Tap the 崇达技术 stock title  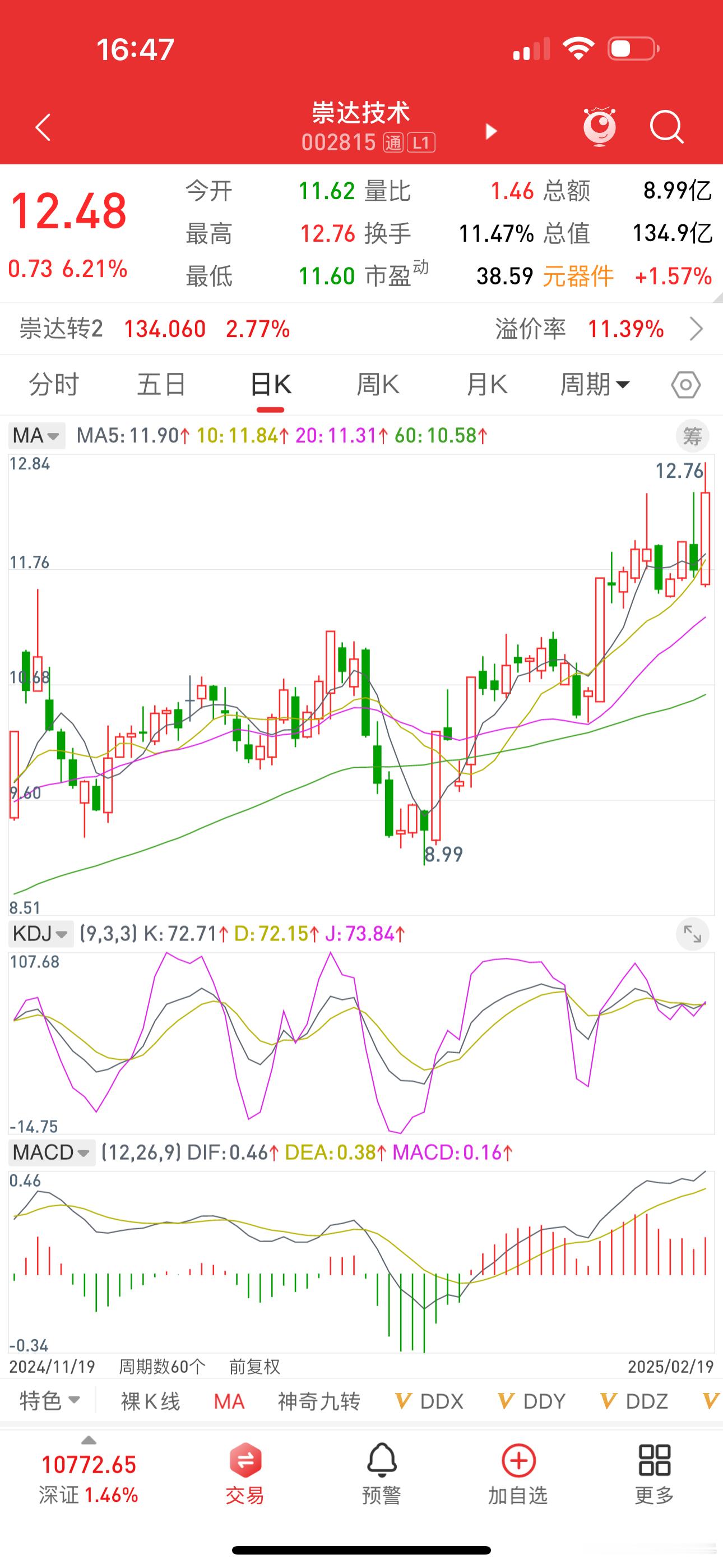pyautogui.click(x=361, y=113)
